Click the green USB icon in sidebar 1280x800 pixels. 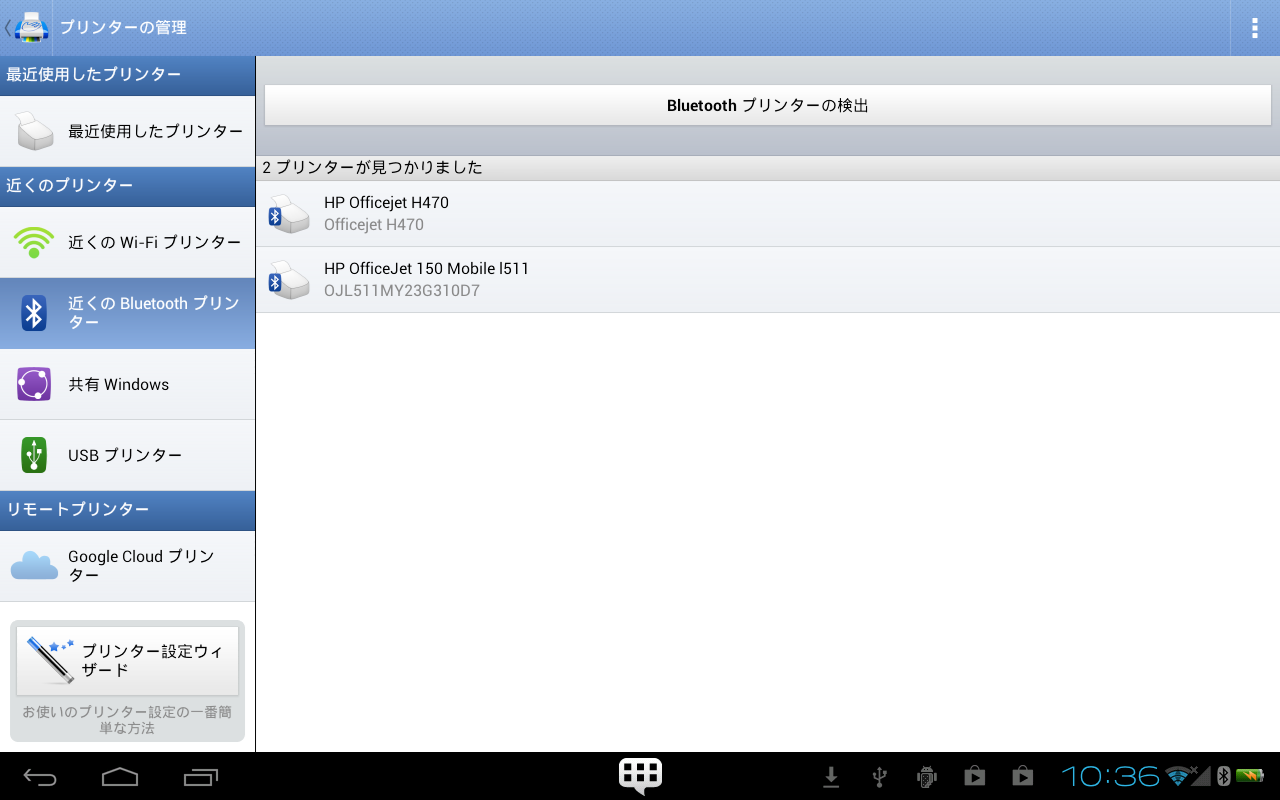pos(34,455)
